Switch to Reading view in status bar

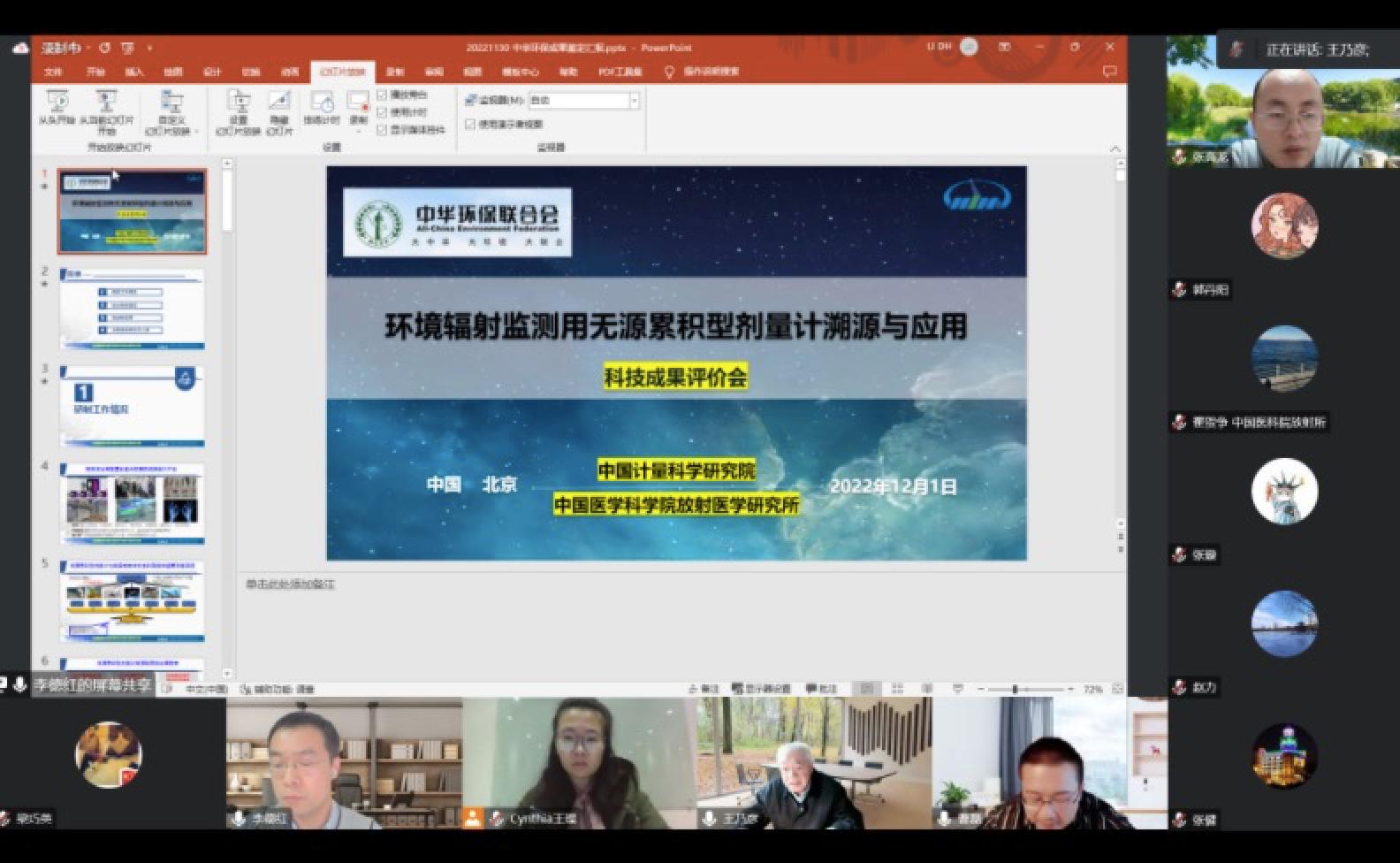[x=926, y=689]
